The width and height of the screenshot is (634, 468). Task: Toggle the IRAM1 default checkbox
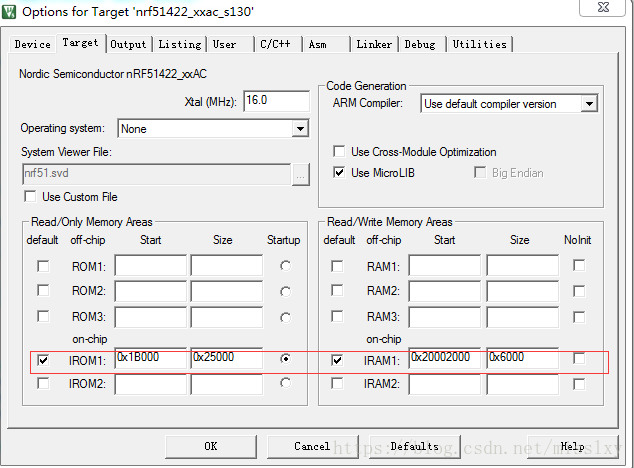coord(337,360)
